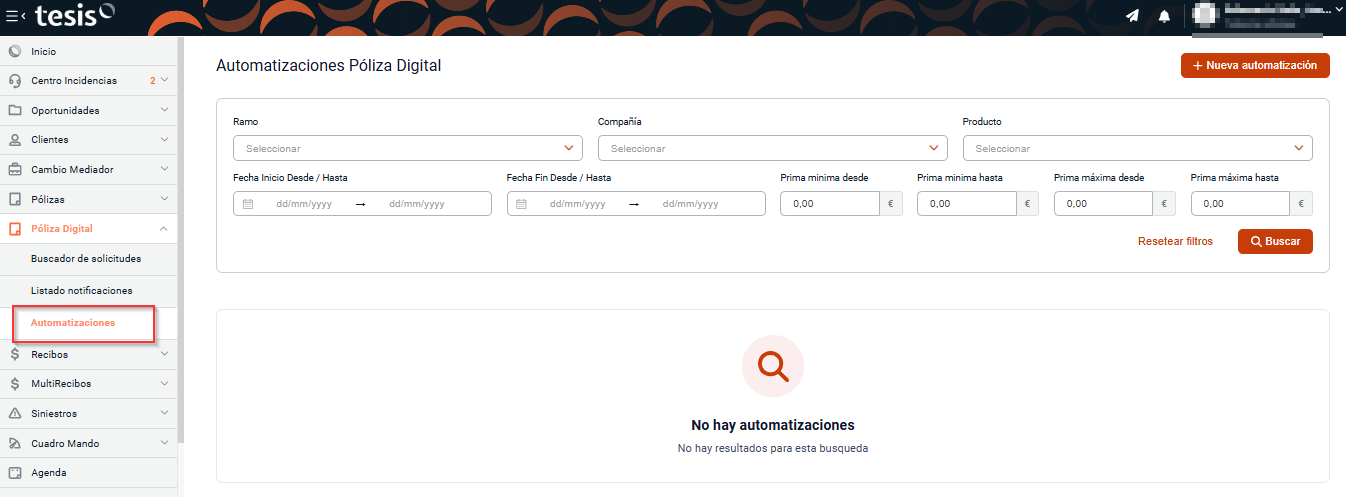Click Prima mínima hasta amount field
This screenshot has height=497, width=1346.
coord(966,204)
